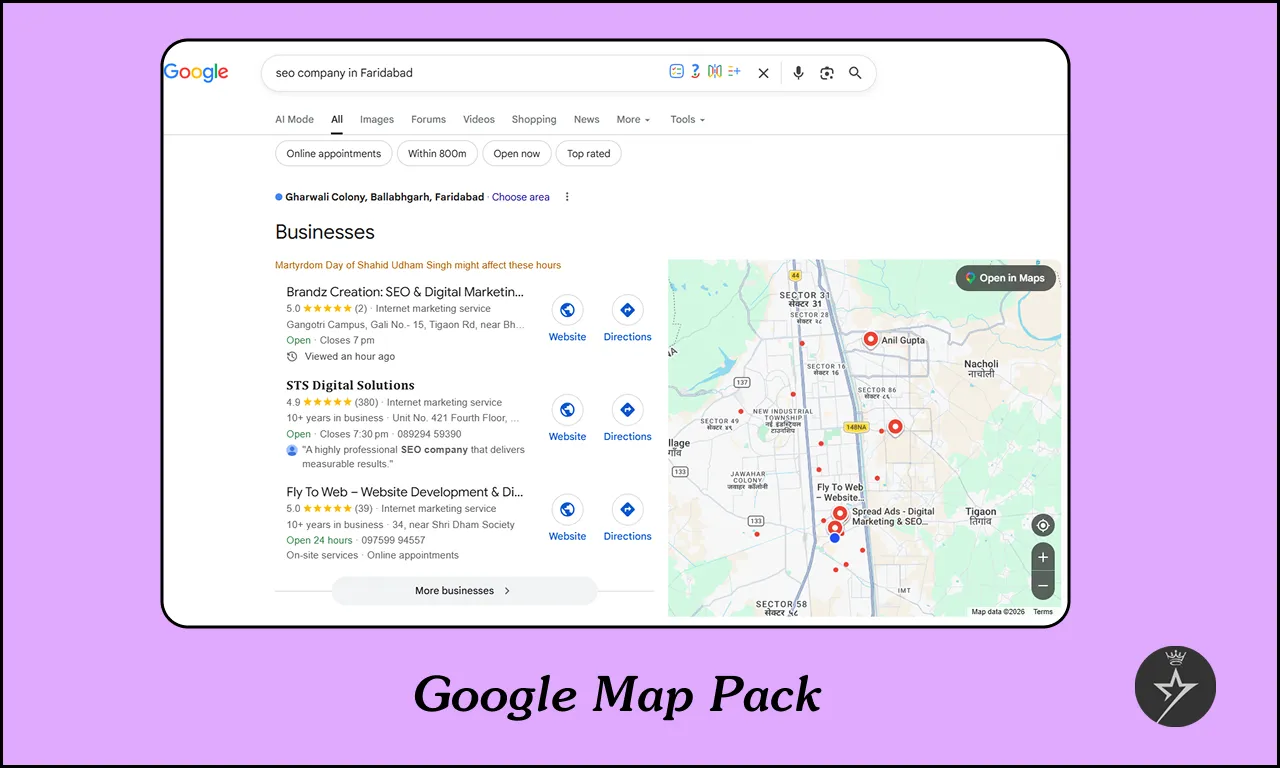Click the magnifying glass search icon
Screen dimensions: 1280x768
[x=855, y=73]
